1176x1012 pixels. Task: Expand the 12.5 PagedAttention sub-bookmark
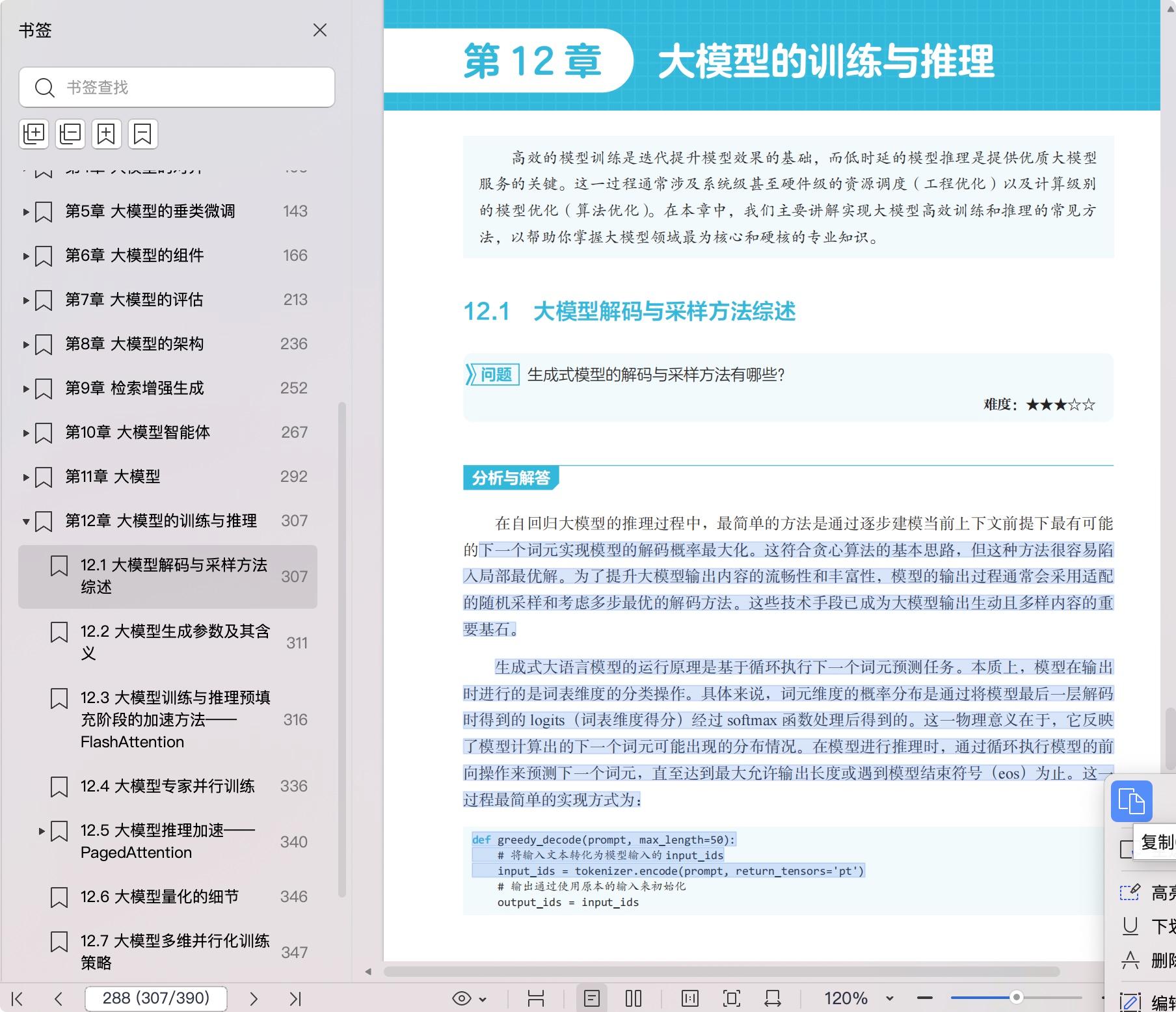pyautogui.click(x=42, y=831)
